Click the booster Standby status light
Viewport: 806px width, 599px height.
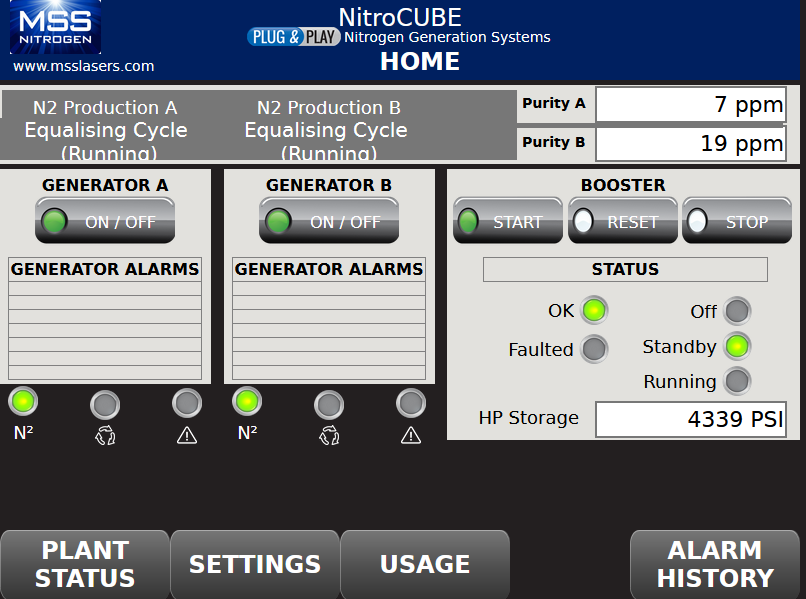tap(737, 346)
